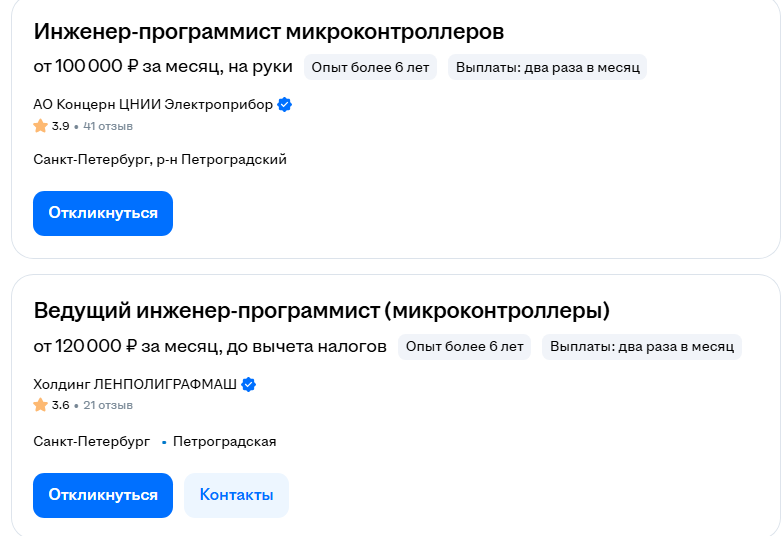Click Выплаты: два раза в месяц tag in first card
Viewport: 783px width, 536px height.
click(x=547, y=68)
